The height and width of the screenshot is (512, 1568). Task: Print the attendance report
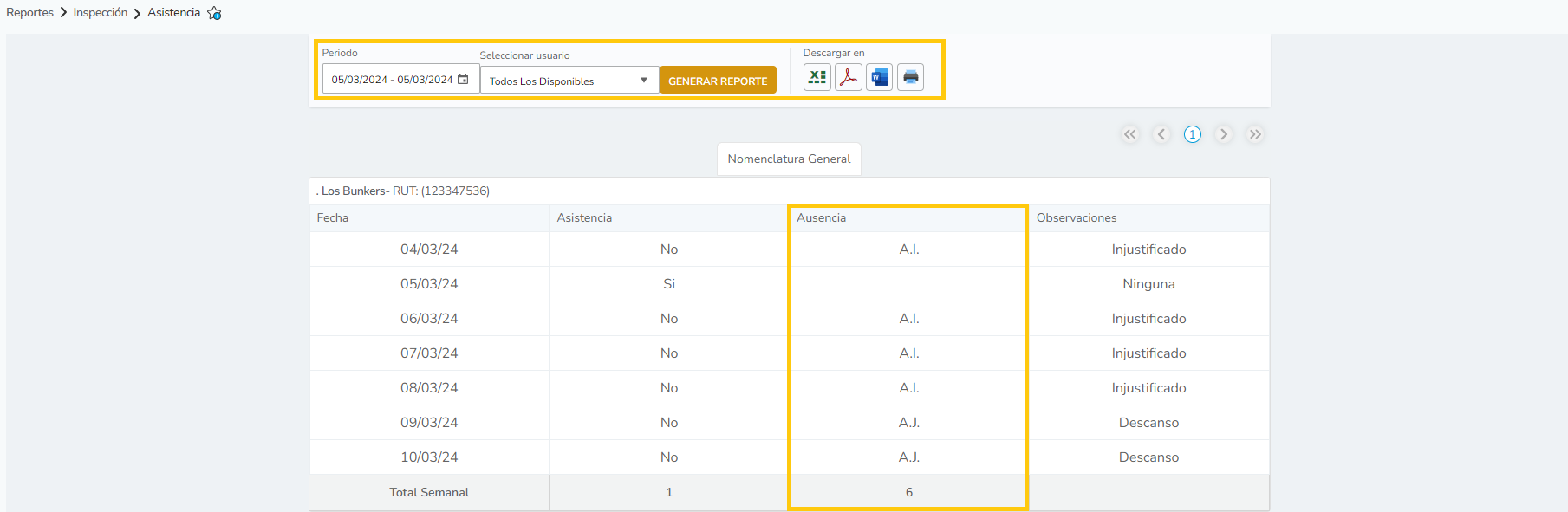click(910, 78)
